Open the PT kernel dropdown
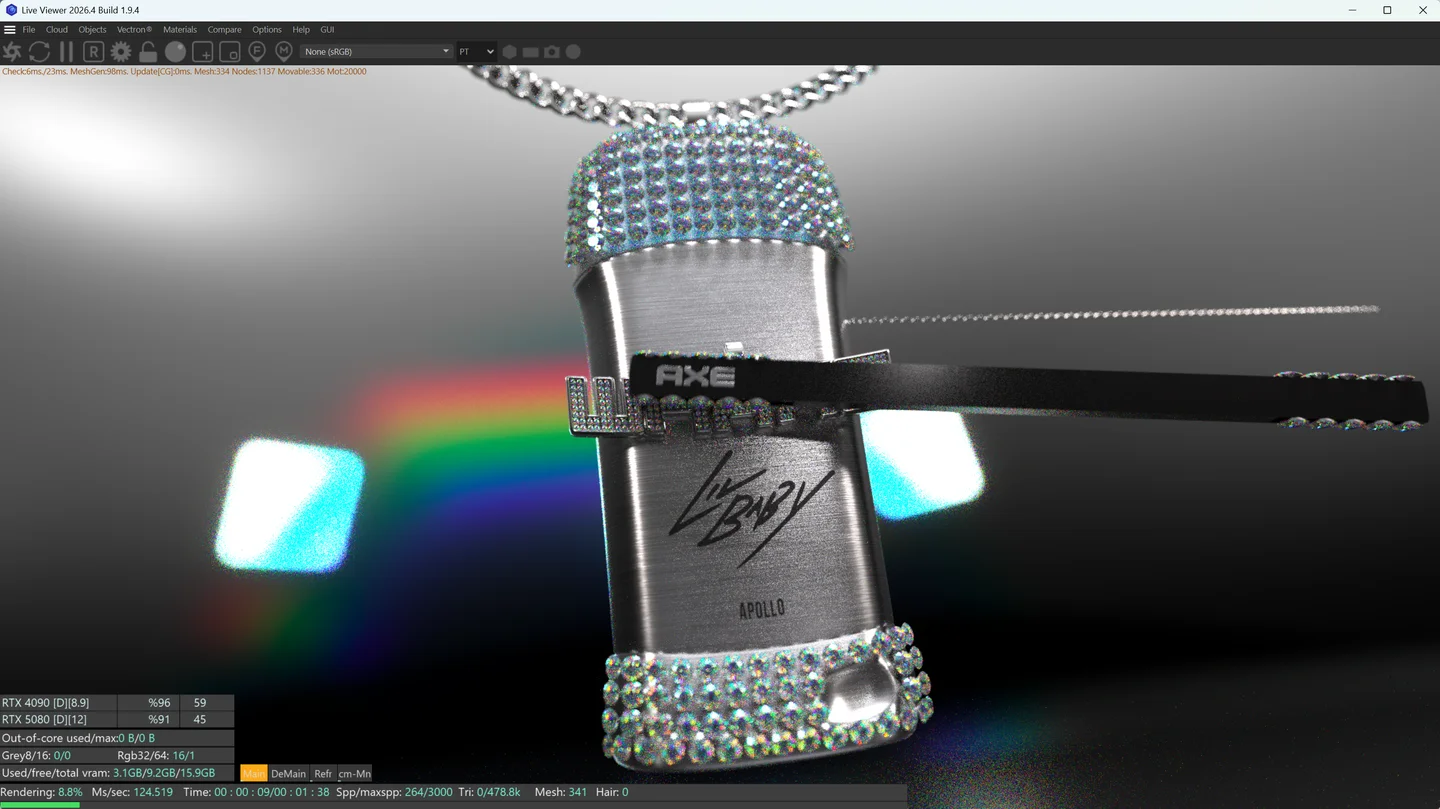The image size is (1440, 809). tap(476, 52)
